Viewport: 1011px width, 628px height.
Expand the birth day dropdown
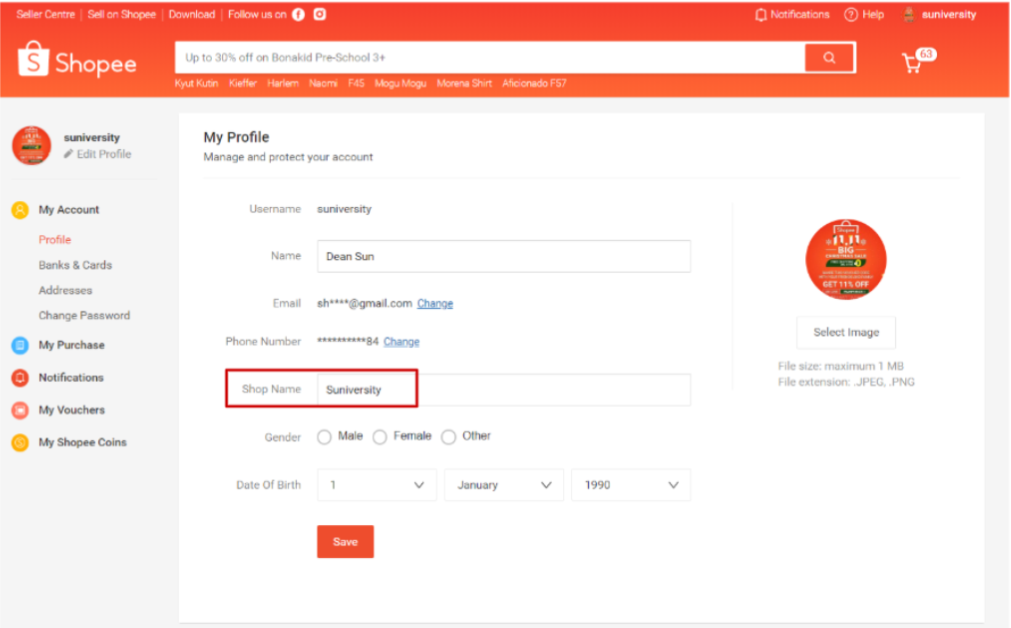377,485
